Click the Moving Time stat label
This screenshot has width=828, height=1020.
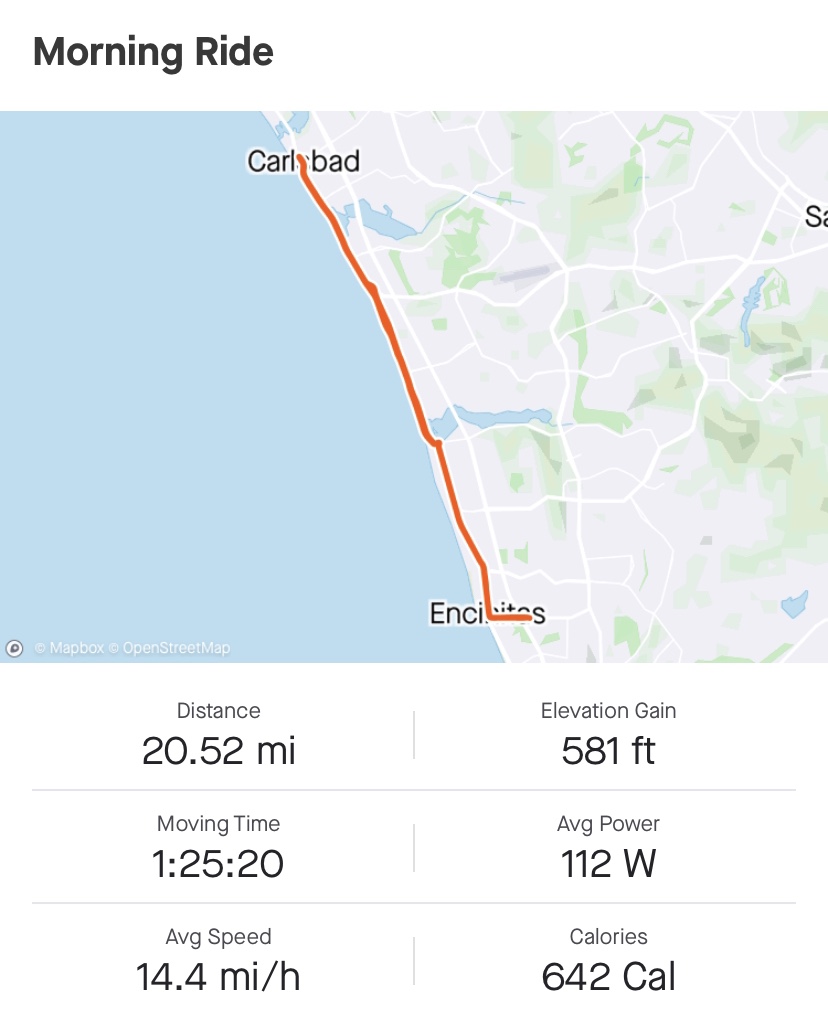point(218,824)
